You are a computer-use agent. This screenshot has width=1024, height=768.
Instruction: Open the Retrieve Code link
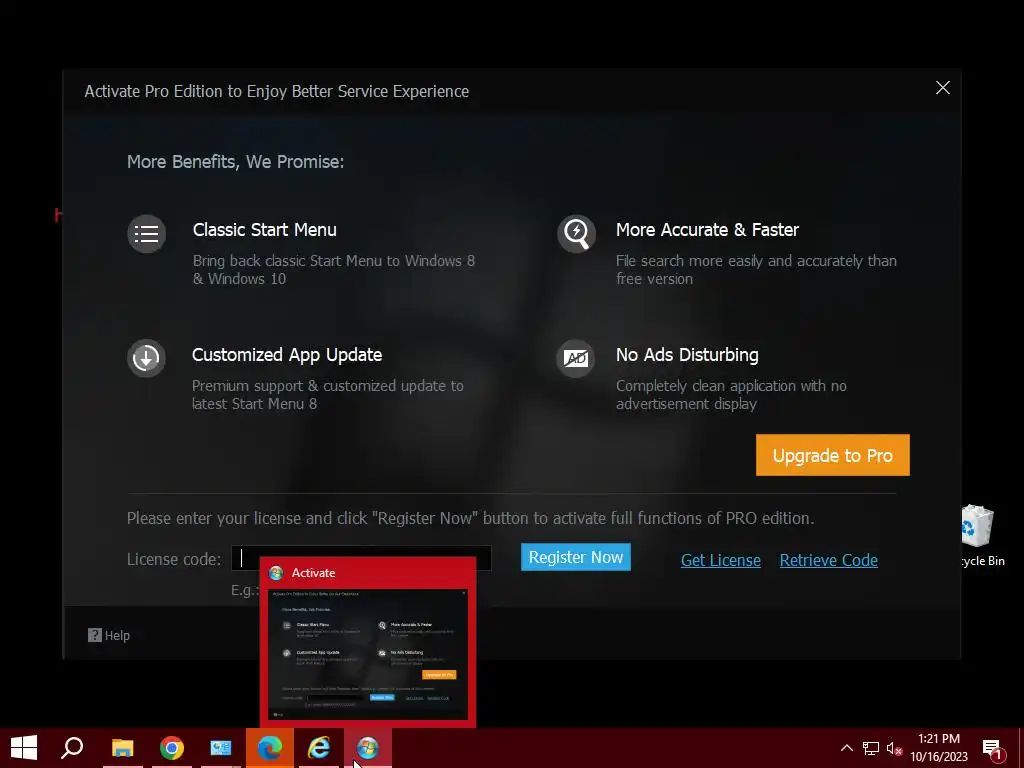828,560
